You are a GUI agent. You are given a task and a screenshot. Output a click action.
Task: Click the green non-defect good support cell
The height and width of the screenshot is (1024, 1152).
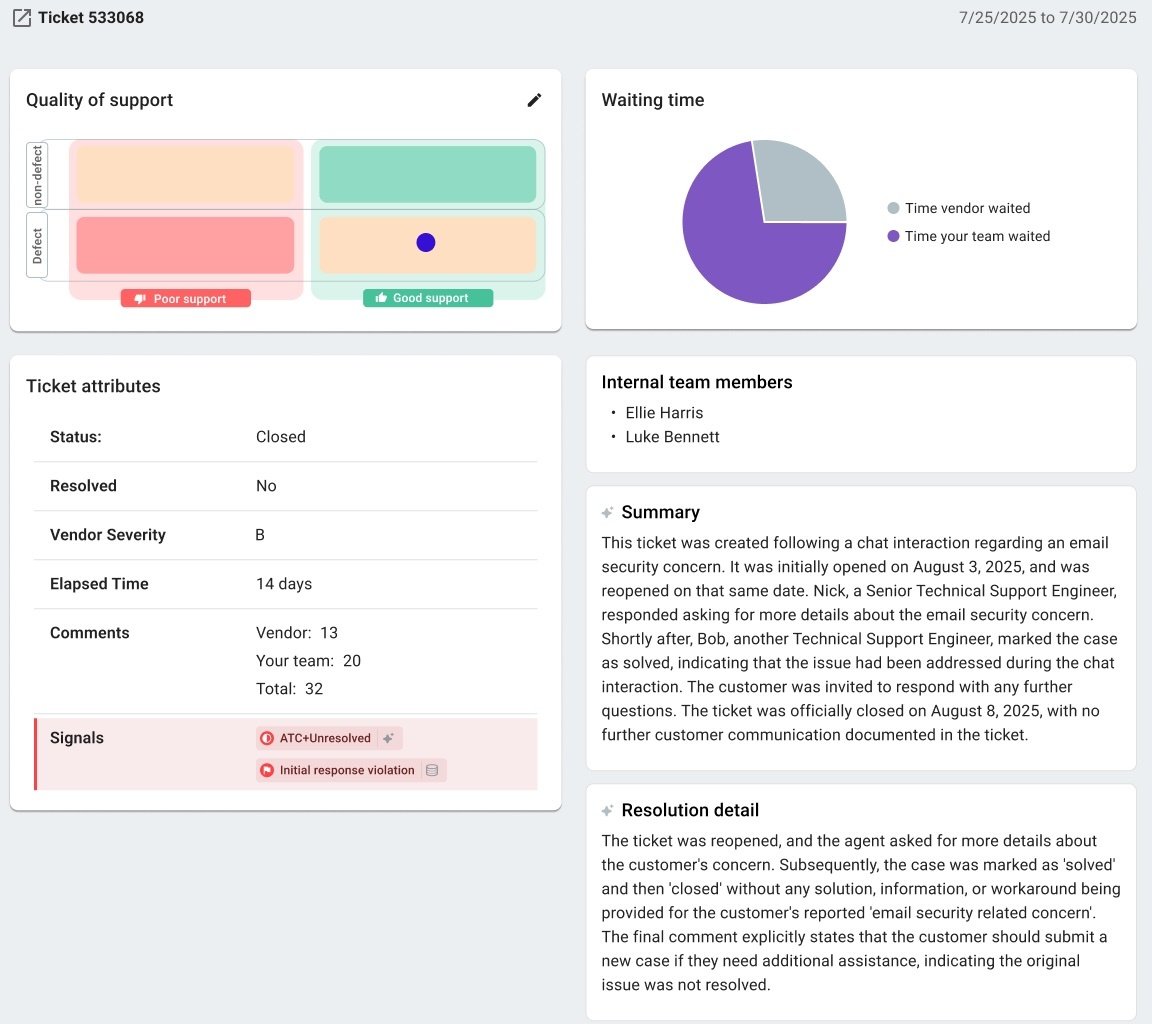click(427, 174)
